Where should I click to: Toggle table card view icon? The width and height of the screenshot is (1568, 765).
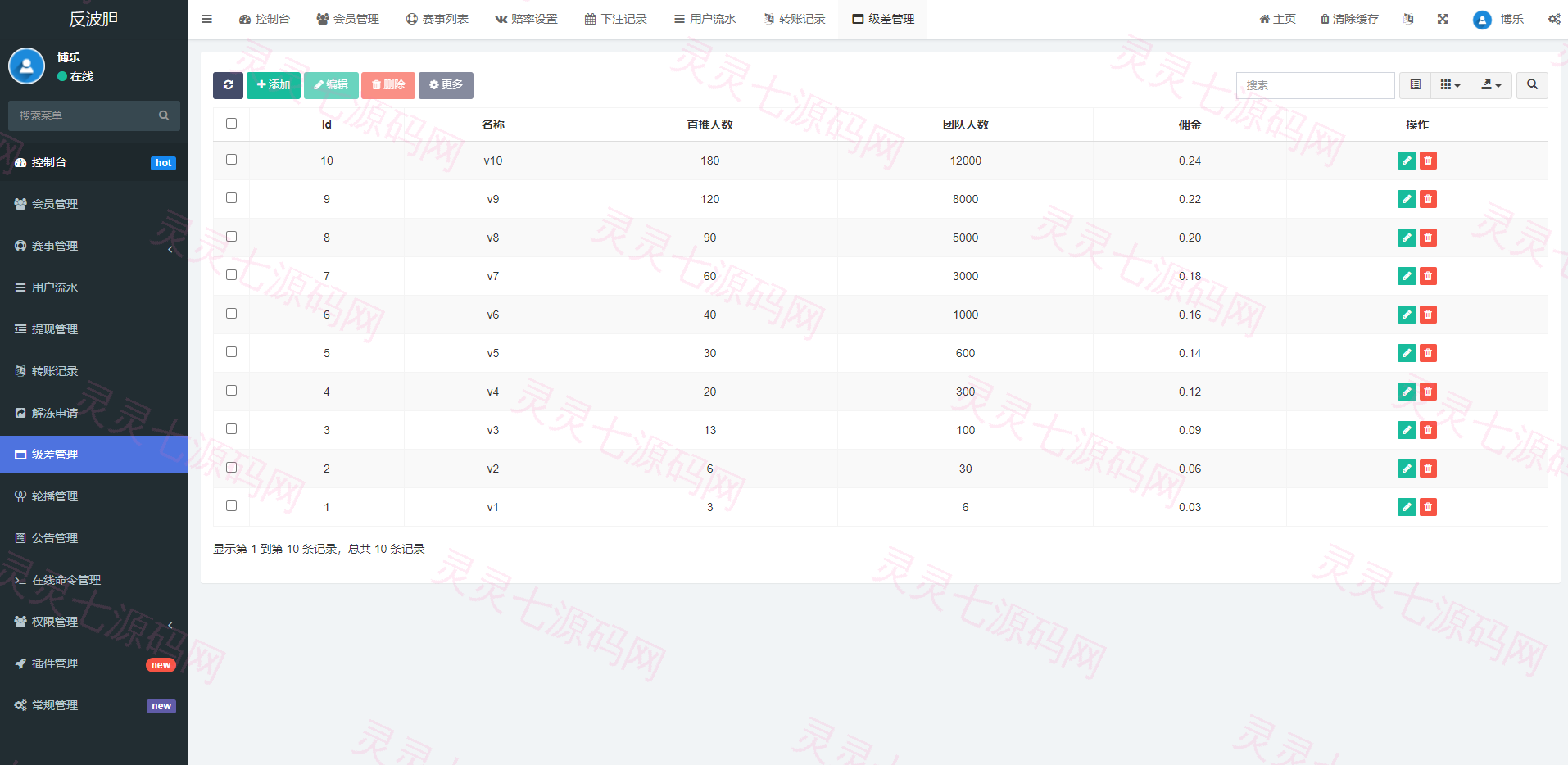pyautogui.click(x=1415, y=85)
